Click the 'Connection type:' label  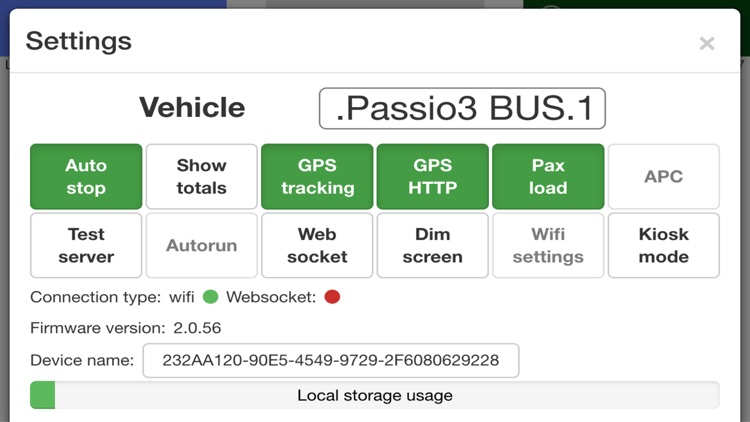pos(96,297)
